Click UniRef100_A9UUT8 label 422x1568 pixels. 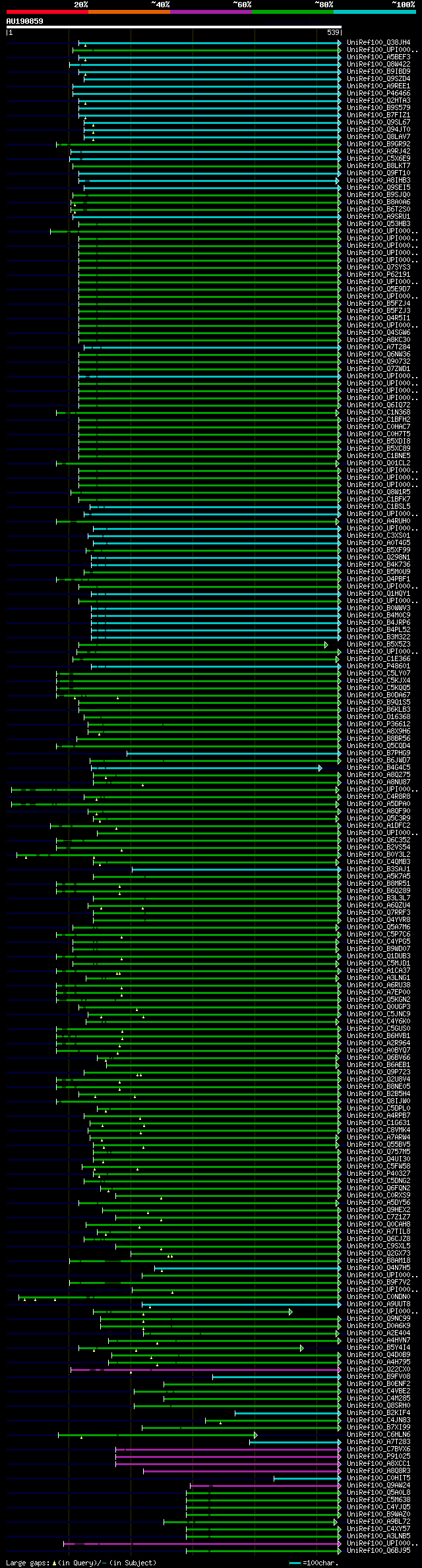point(378,1304)
